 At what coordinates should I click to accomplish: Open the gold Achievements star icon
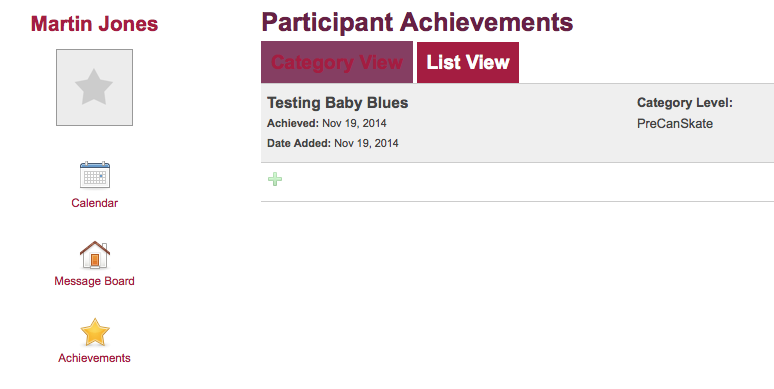[95, 332]
